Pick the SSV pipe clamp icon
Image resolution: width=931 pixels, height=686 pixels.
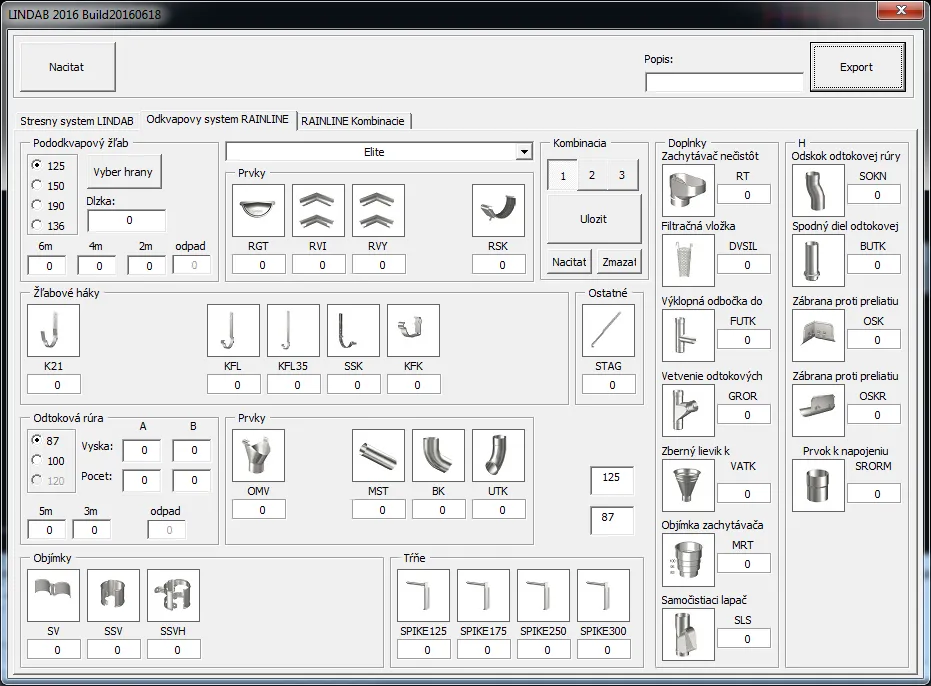click(113, 595)
